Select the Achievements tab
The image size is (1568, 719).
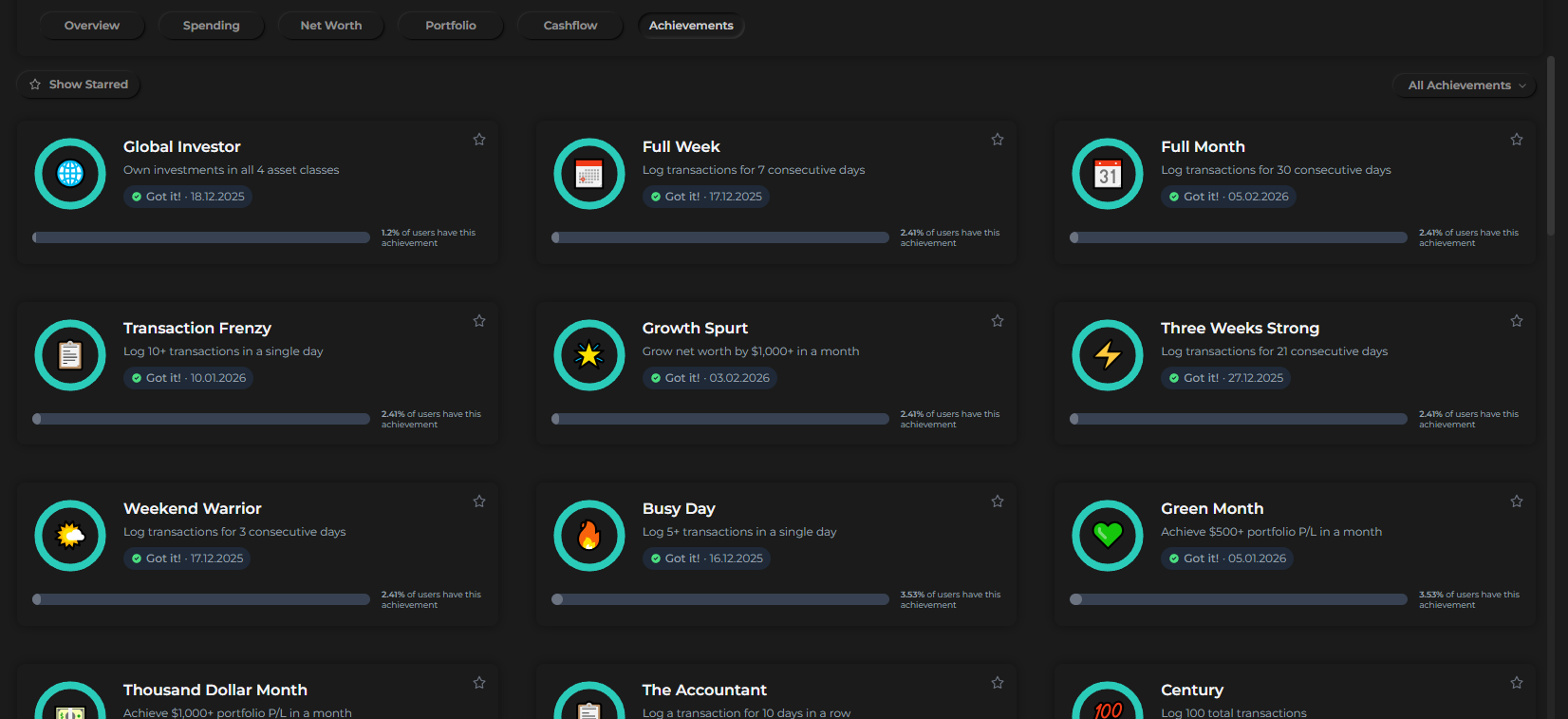[x=691, y=26]
